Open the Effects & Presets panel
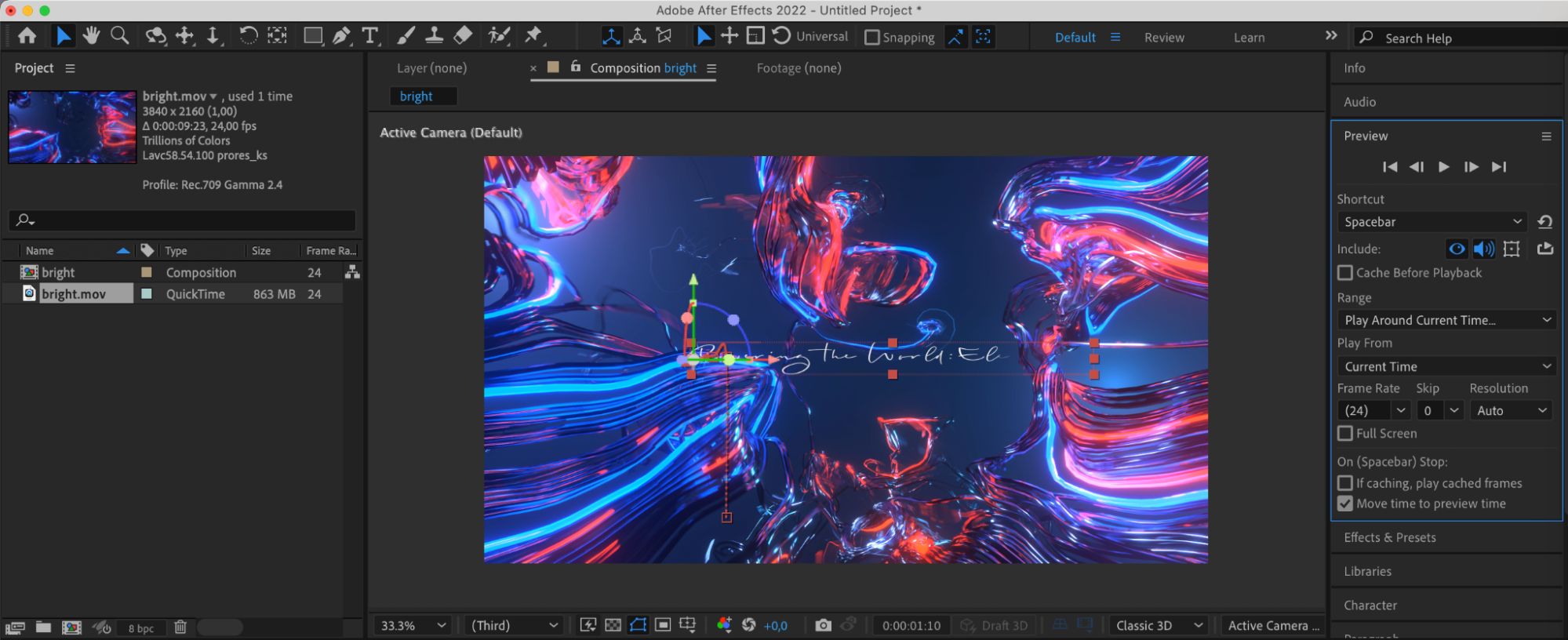This screenshot has height=640, width=1568. coord(1390,537)
